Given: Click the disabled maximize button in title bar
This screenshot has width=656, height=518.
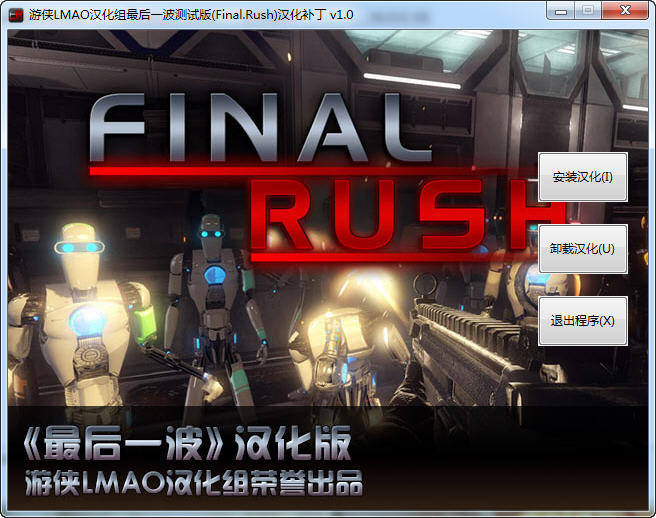Looking at the screenshot, I should pos(588,10).
